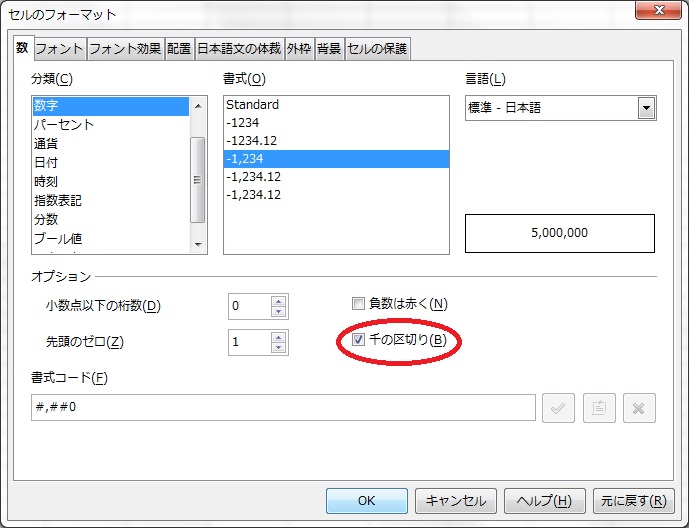Click the 元に戻す reset button
Viewport: 689px width, 528px height.
click(634, 501)
